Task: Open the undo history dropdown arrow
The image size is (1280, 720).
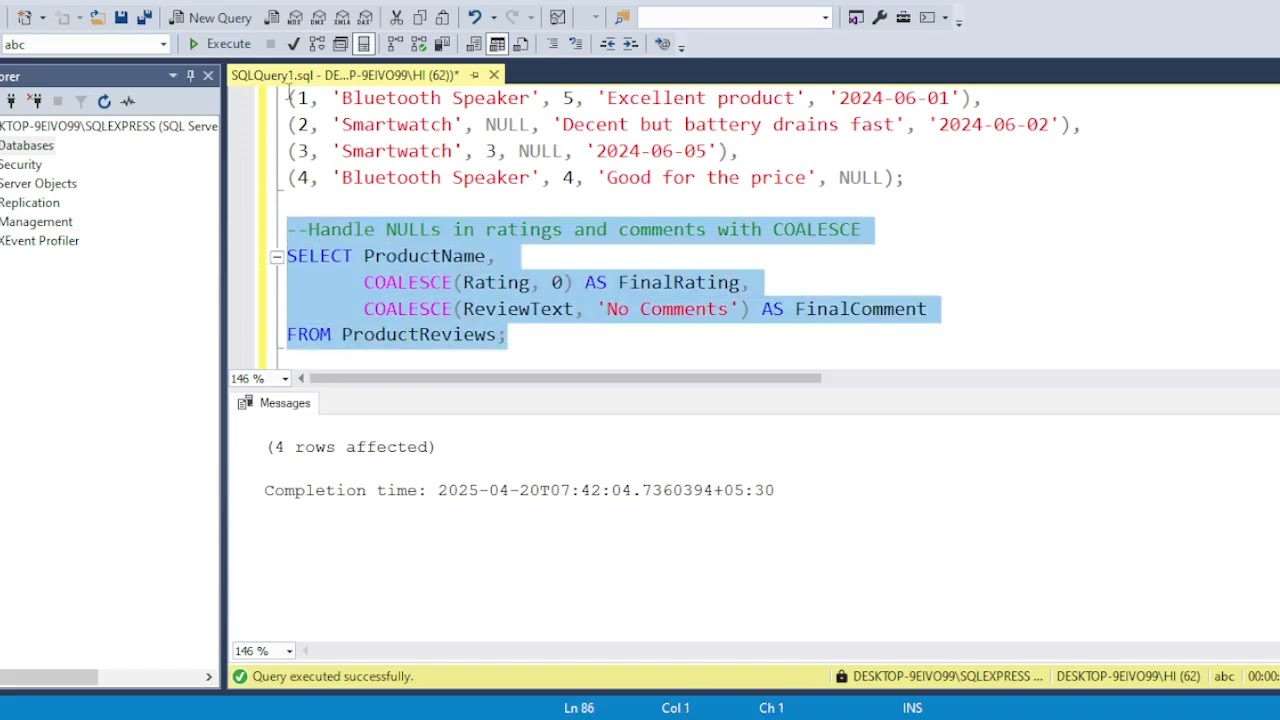Action: click(492, 18)
